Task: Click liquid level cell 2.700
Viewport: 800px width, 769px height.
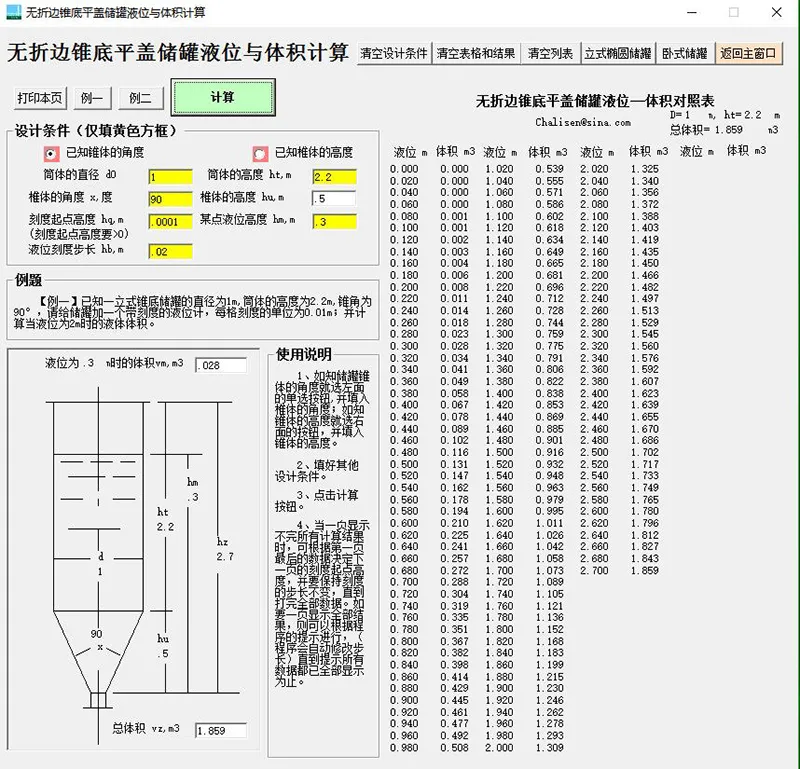Action: coord(594,570)
